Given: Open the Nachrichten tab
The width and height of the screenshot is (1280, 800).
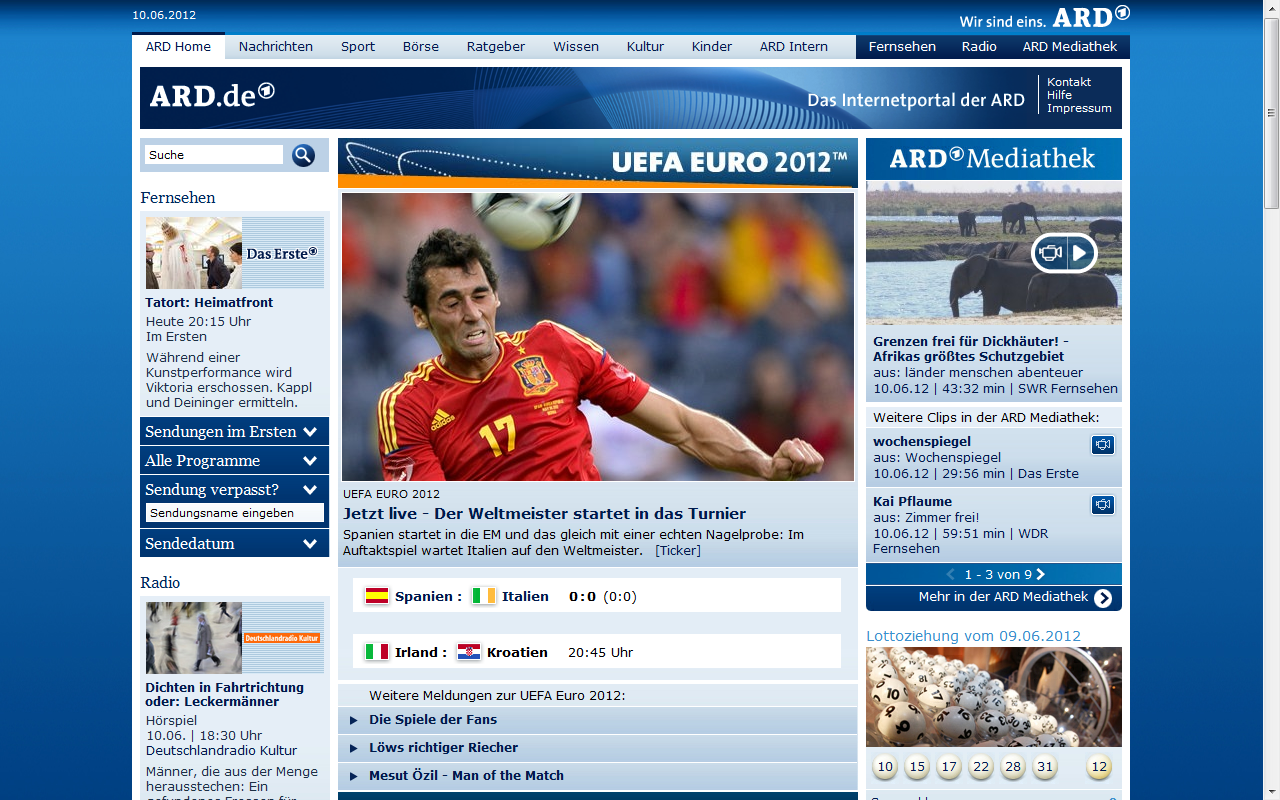Looking at the screenshot, I should pos(276,47).
